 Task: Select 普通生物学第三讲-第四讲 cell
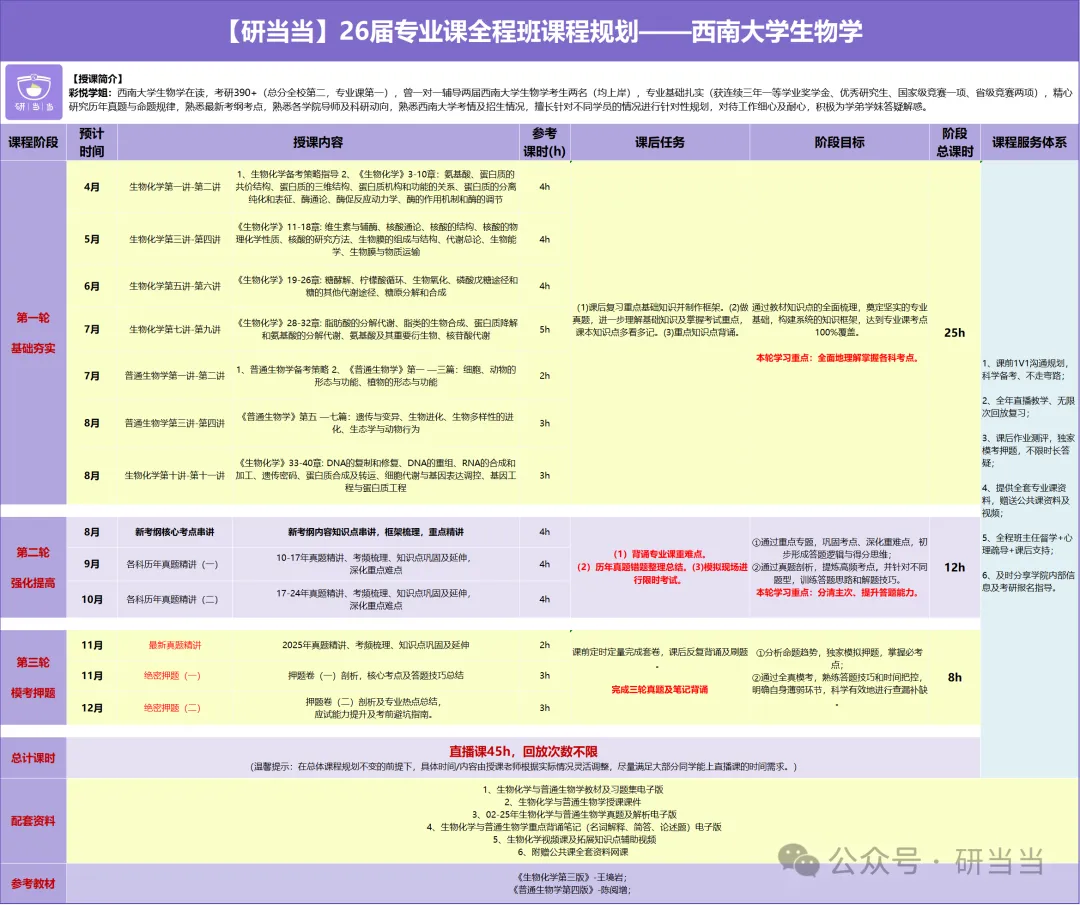[x=175, y=424]
